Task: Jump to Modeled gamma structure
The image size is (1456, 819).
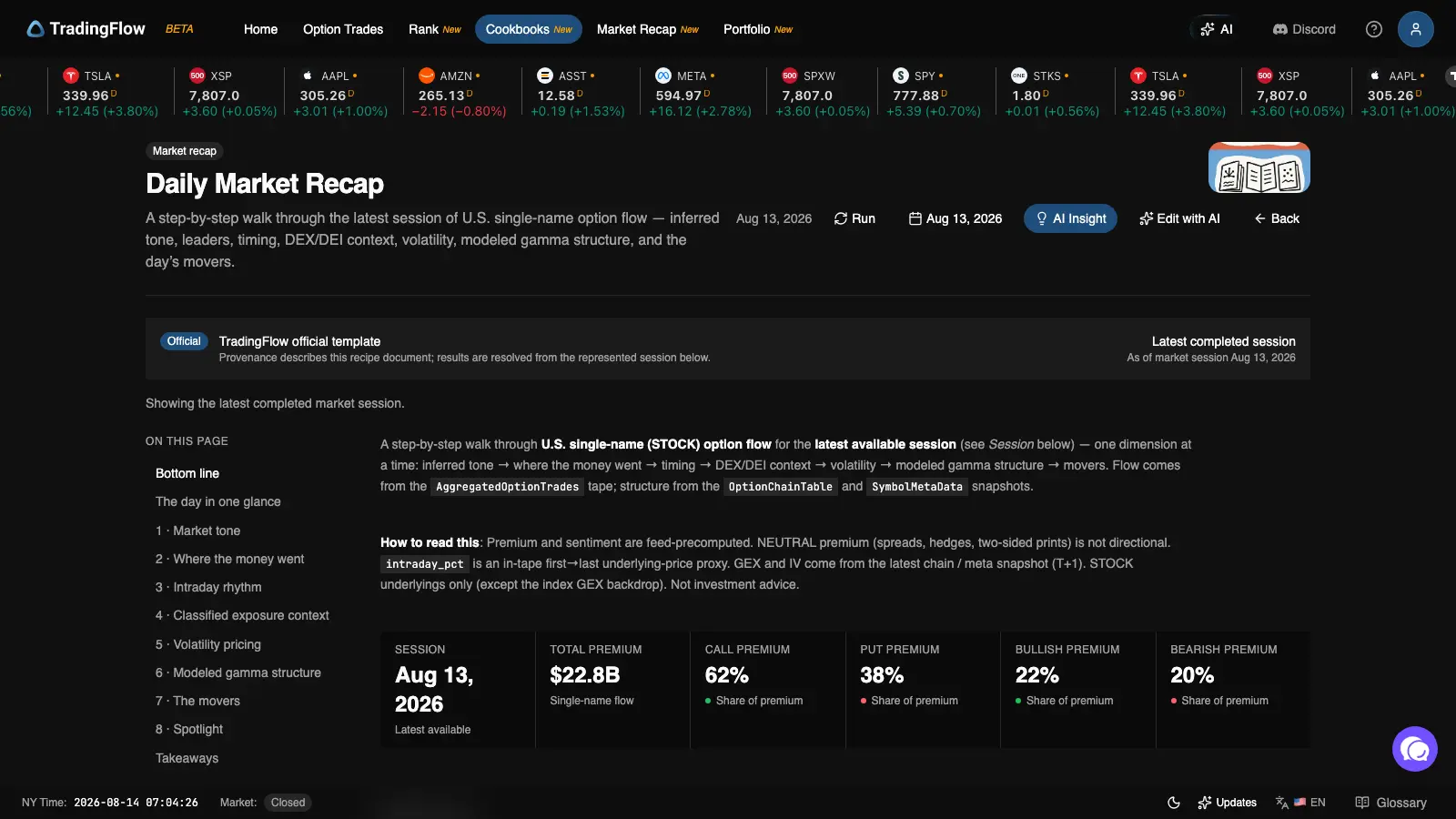Action: click(x=238, y=672)
